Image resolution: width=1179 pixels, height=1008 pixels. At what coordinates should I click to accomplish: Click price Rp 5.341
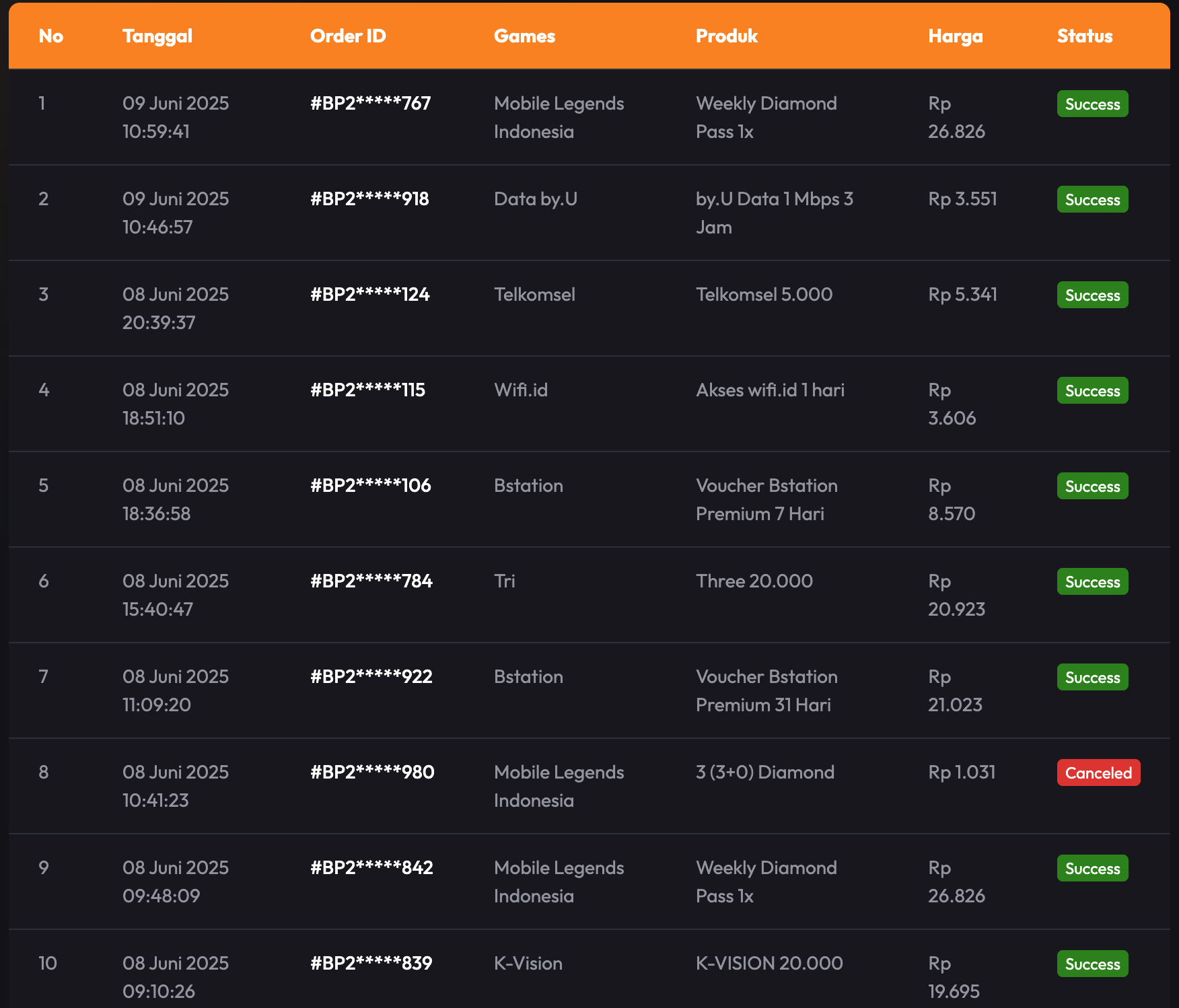[x=963, y=295]
